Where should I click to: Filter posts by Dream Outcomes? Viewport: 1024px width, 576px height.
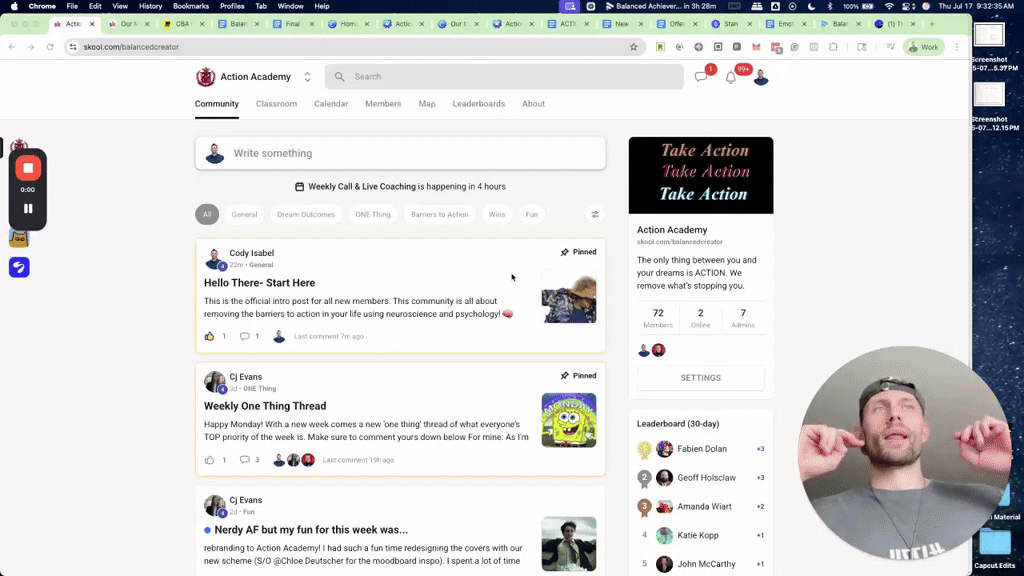(x=306, y=214)
